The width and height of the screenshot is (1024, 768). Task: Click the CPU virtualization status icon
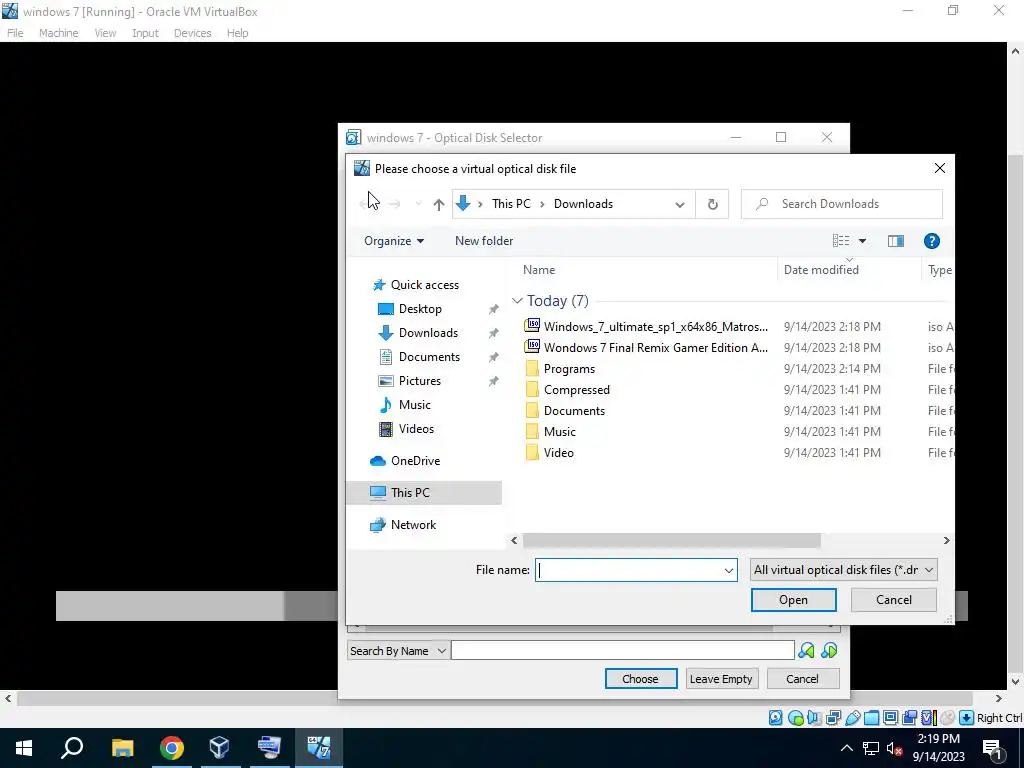(x=928, y=718)
